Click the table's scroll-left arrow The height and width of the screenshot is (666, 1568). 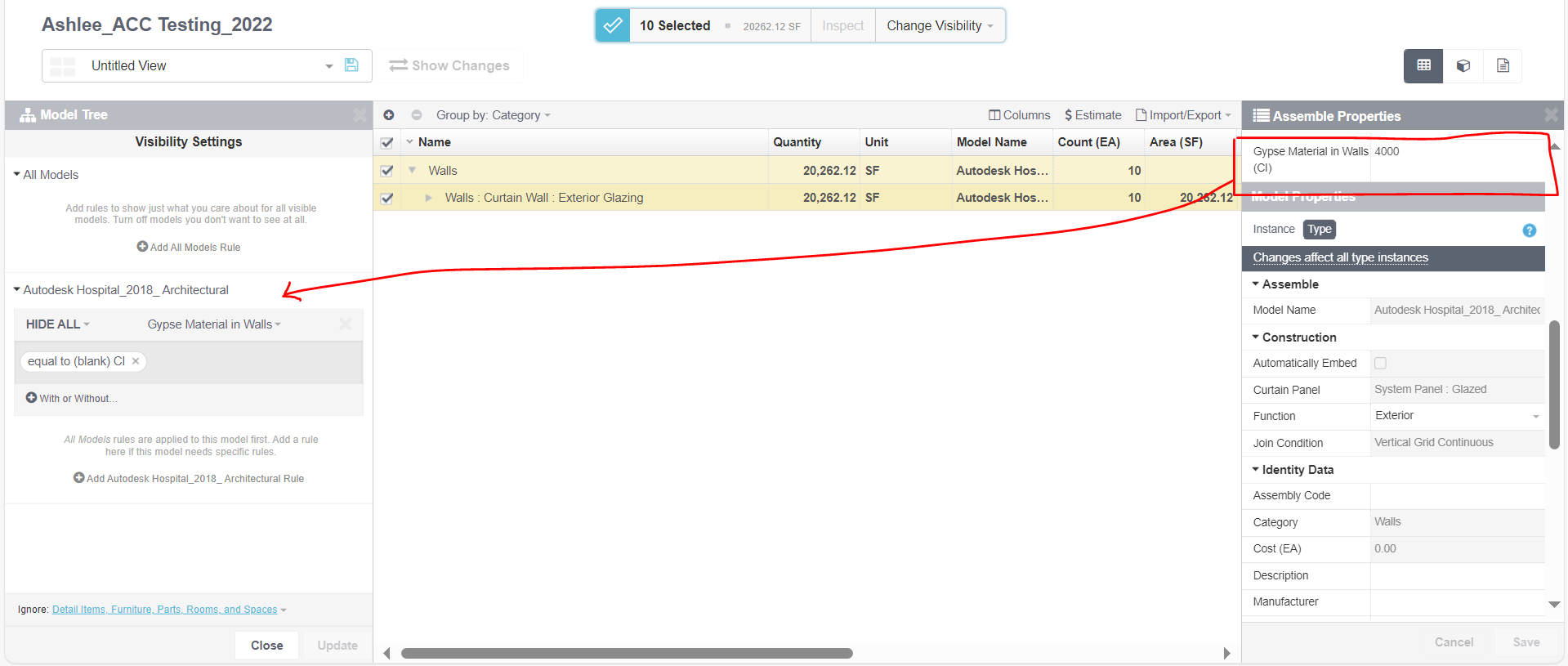[x=387, y=653]
